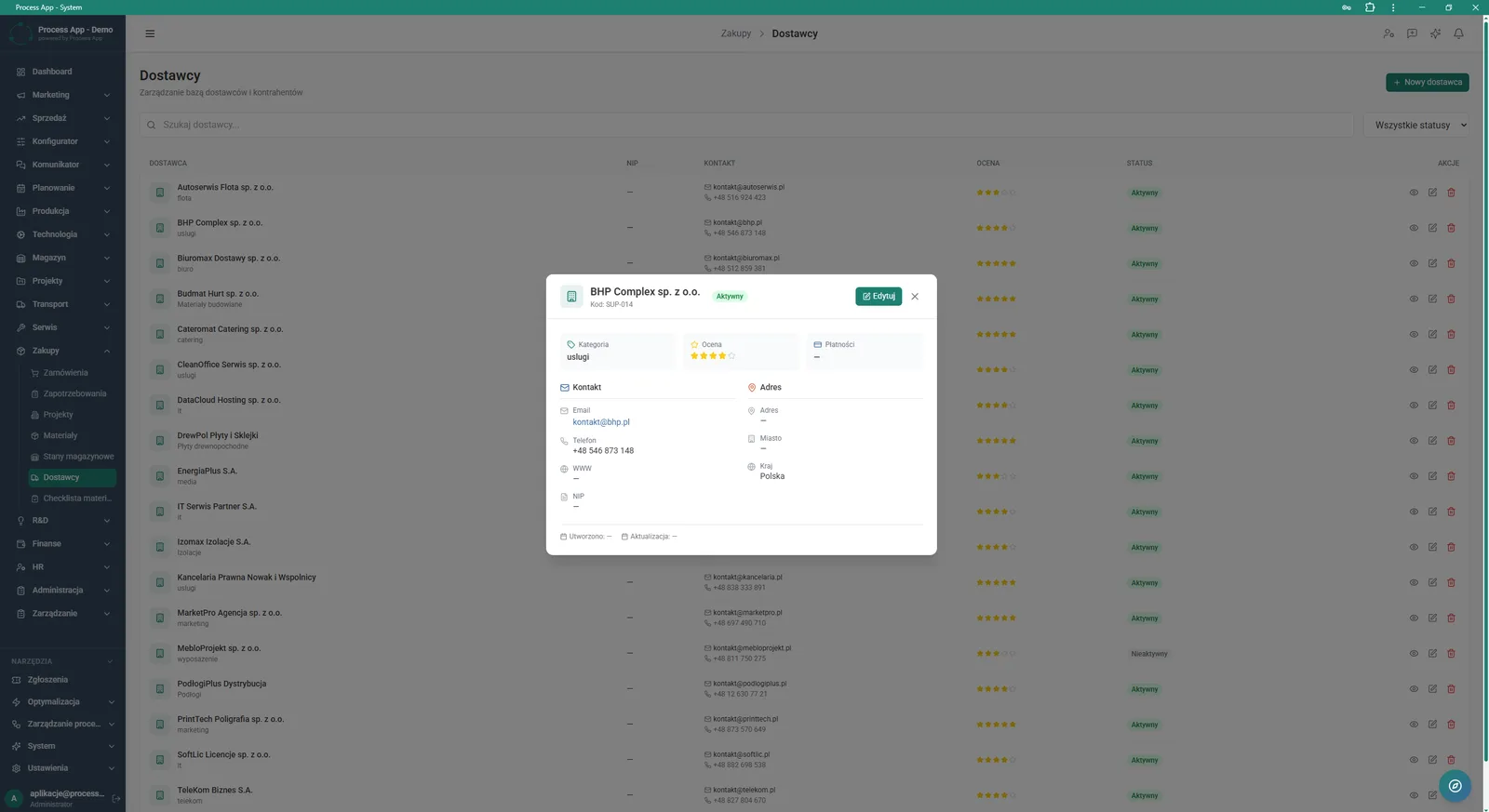Open the Dashboard menu item
Viewport: 1489px width, 812px height.
[62, 72]
